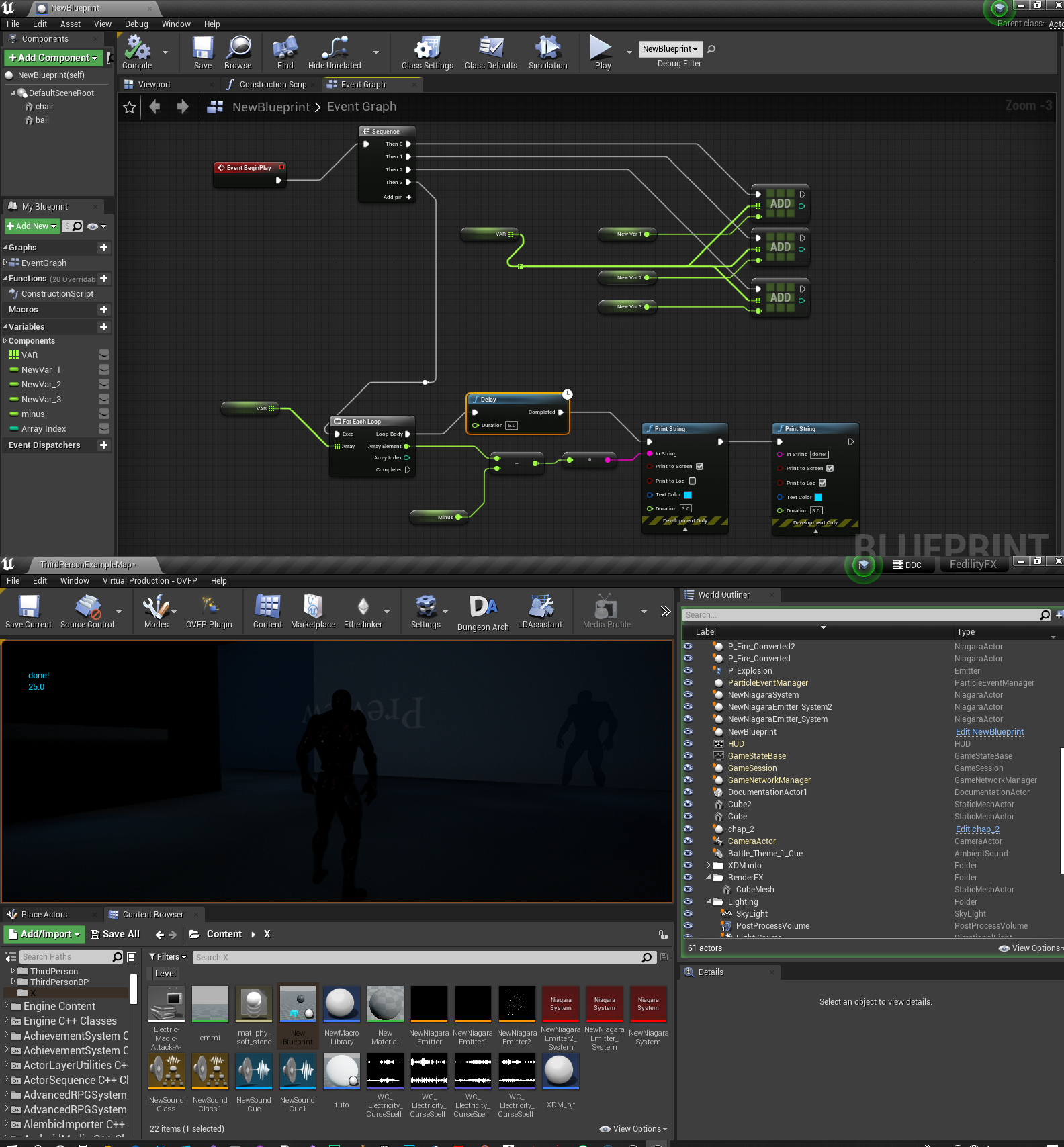Viewport: 1064px width, 1147px height.
Task: Open the Modes tool
Action: click(157, 611)
